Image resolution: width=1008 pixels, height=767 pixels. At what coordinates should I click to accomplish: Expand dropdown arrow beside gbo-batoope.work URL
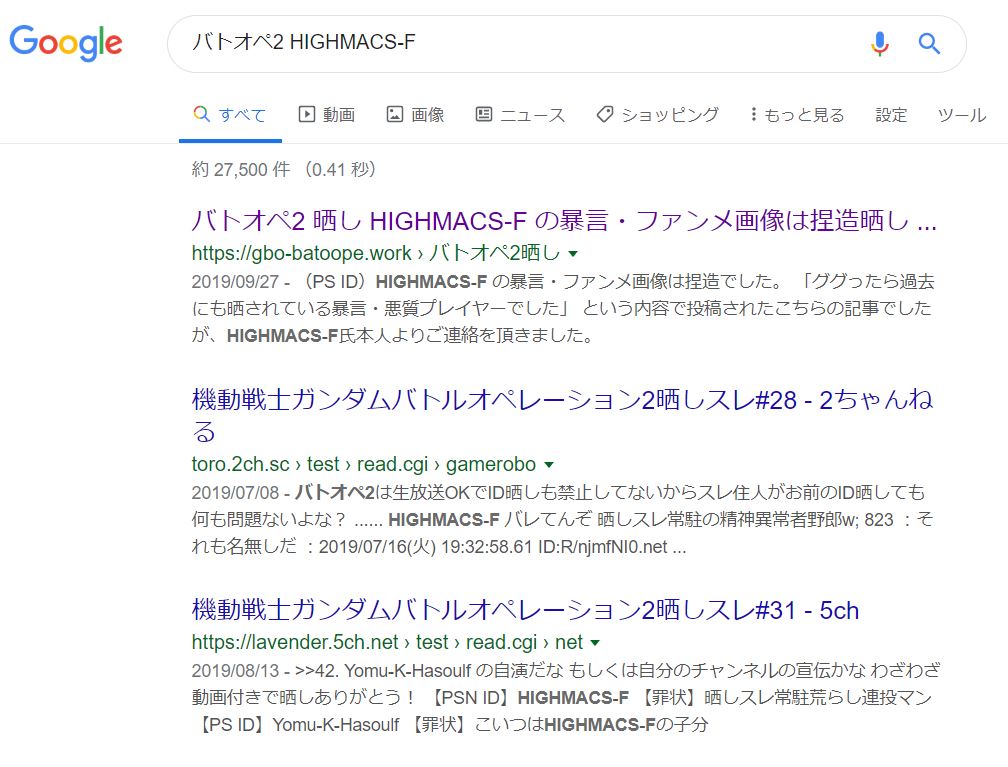coord(573,253)
